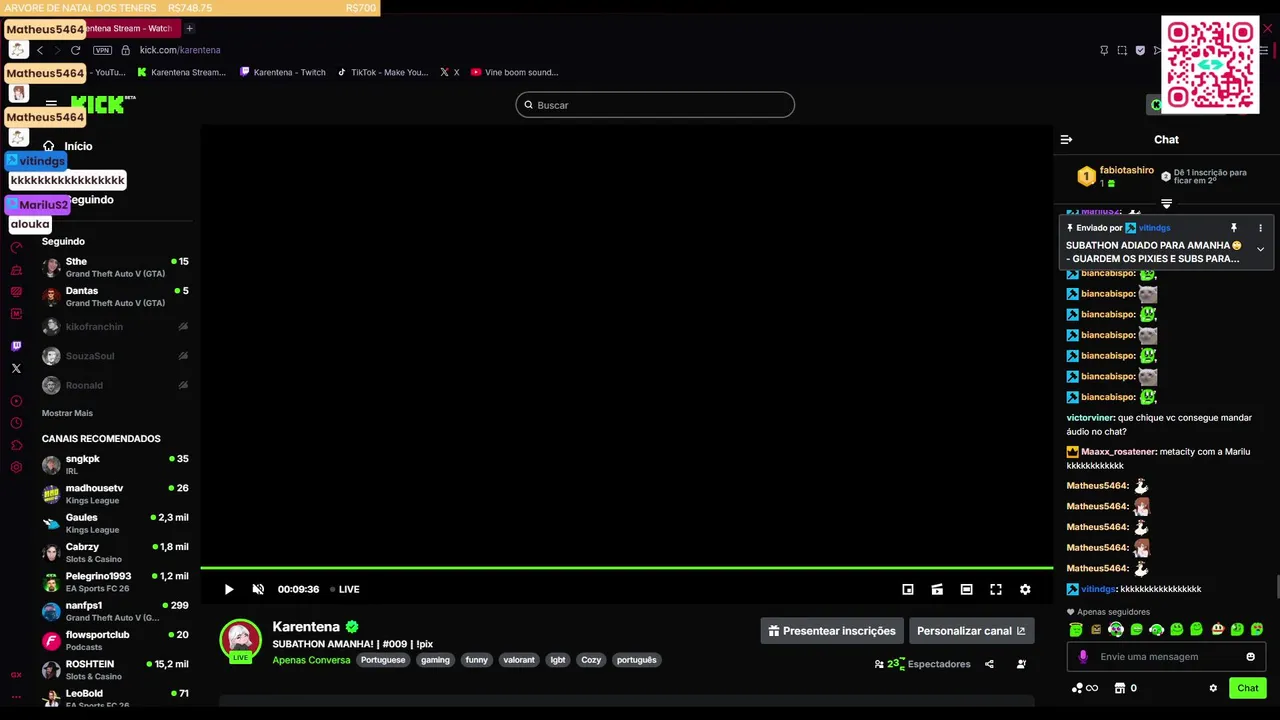
Task: Expand the gift leaderboard arrow
Action: [1166, 204]
